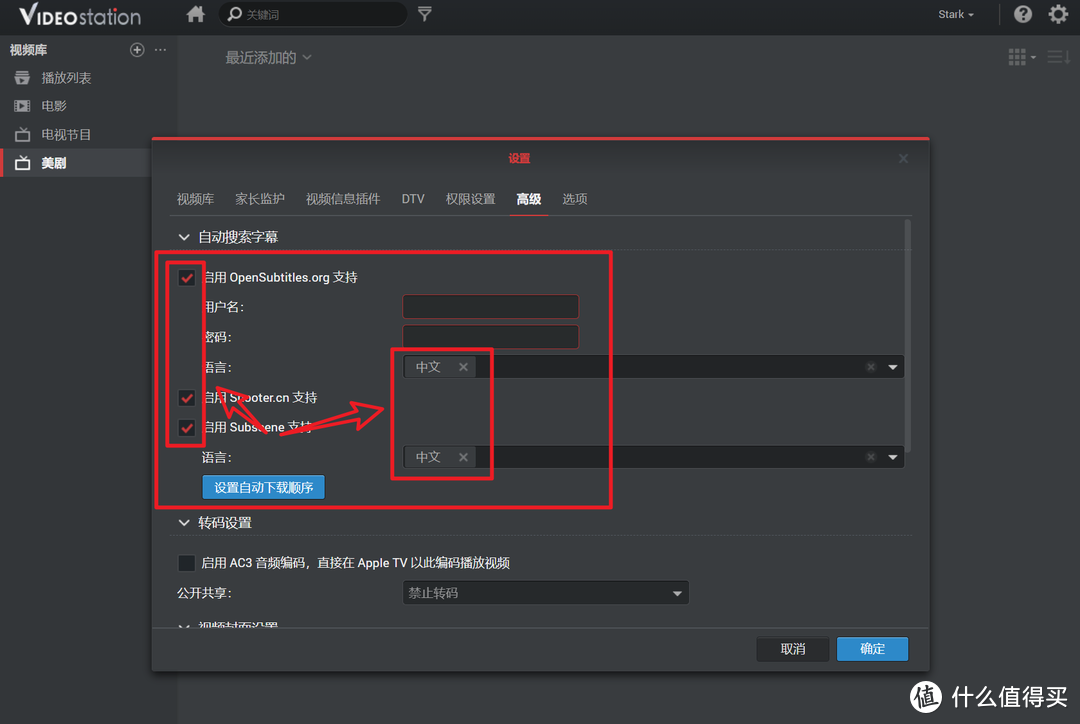Image resolution: width=1080 pixels, height=724 pixels.
Task: Click the Video Station logo
Action: click(x=80, y=14)
